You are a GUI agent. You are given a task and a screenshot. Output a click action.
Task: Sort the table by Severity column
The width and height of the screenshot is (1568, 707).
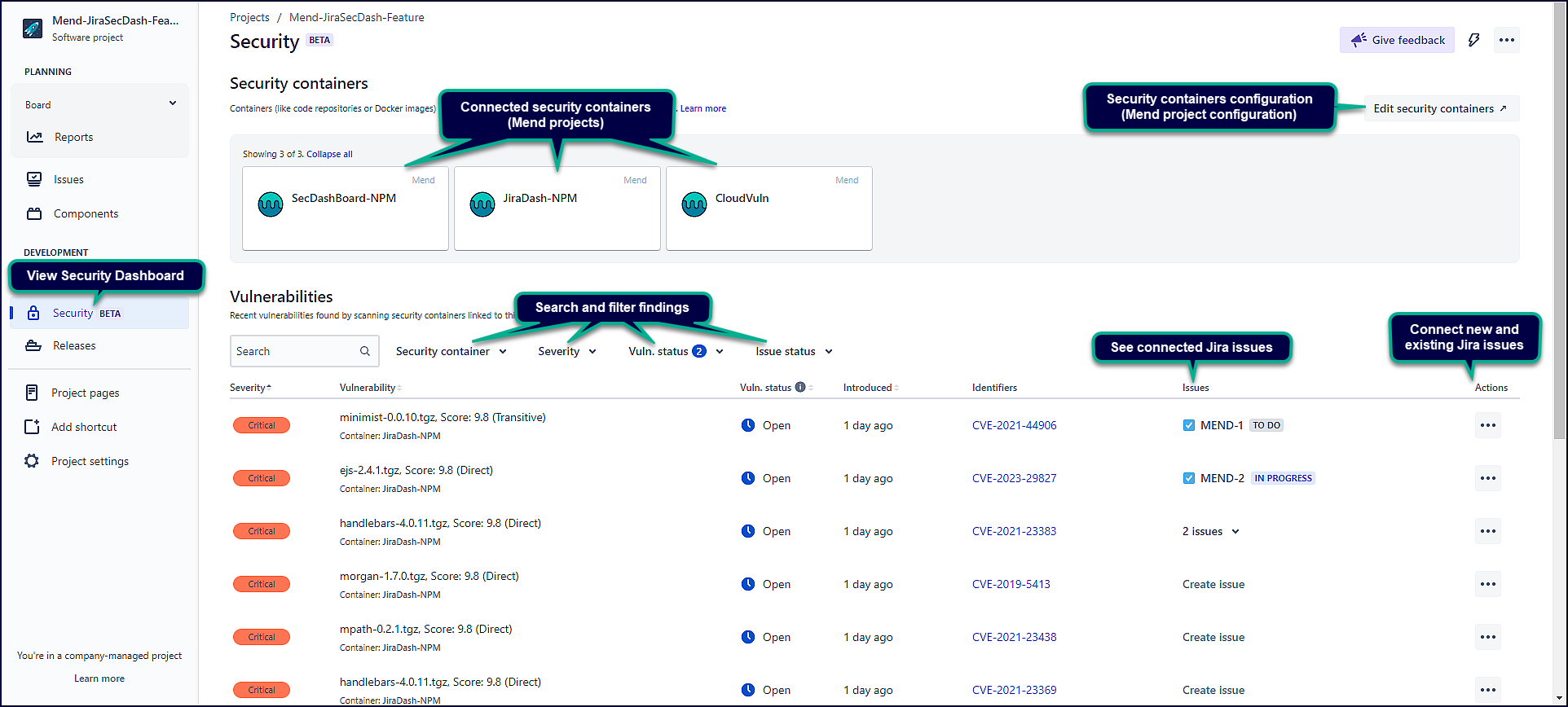pos(250,388)
